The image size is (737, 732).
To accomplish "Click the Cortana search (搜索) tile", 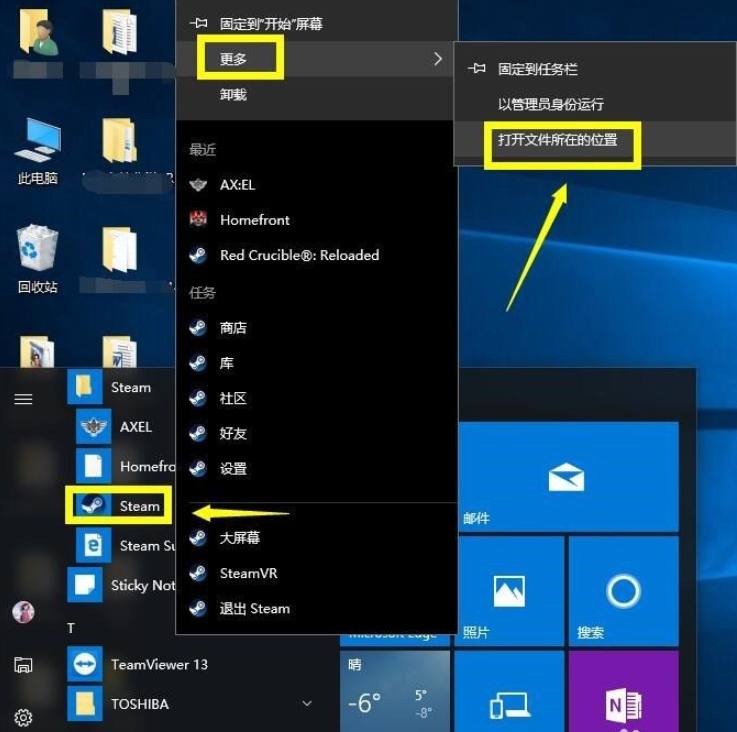I will point(622,591).
